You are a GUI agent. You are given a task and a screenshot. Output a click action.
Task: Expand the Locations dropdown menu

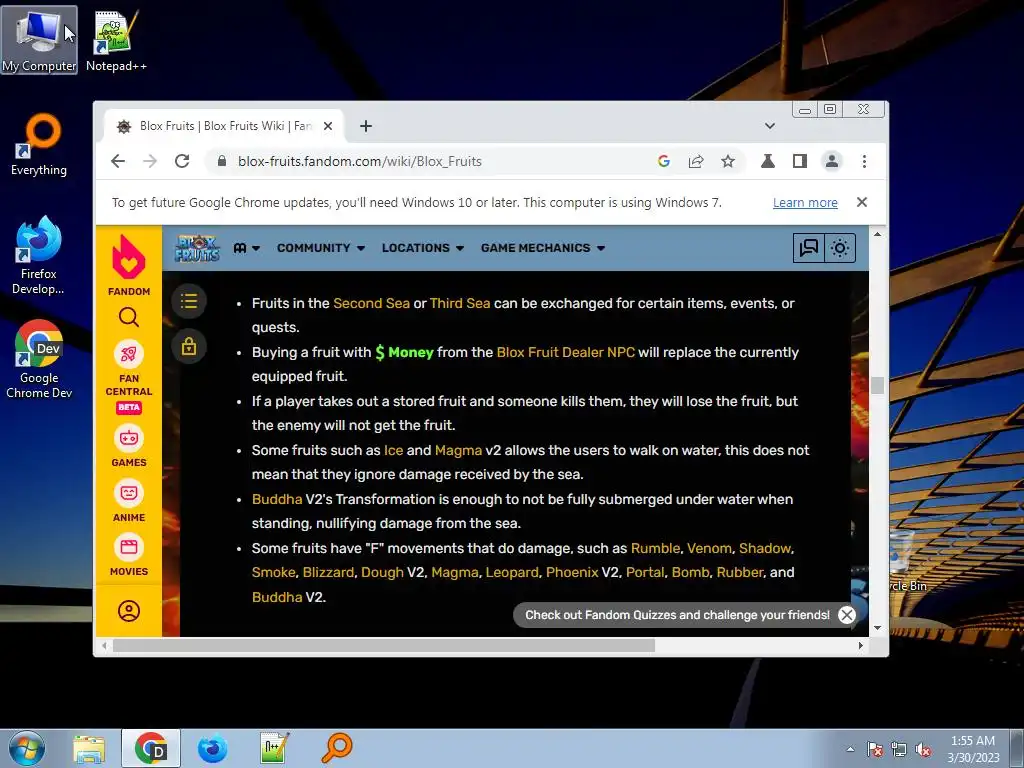pos(423,248)
